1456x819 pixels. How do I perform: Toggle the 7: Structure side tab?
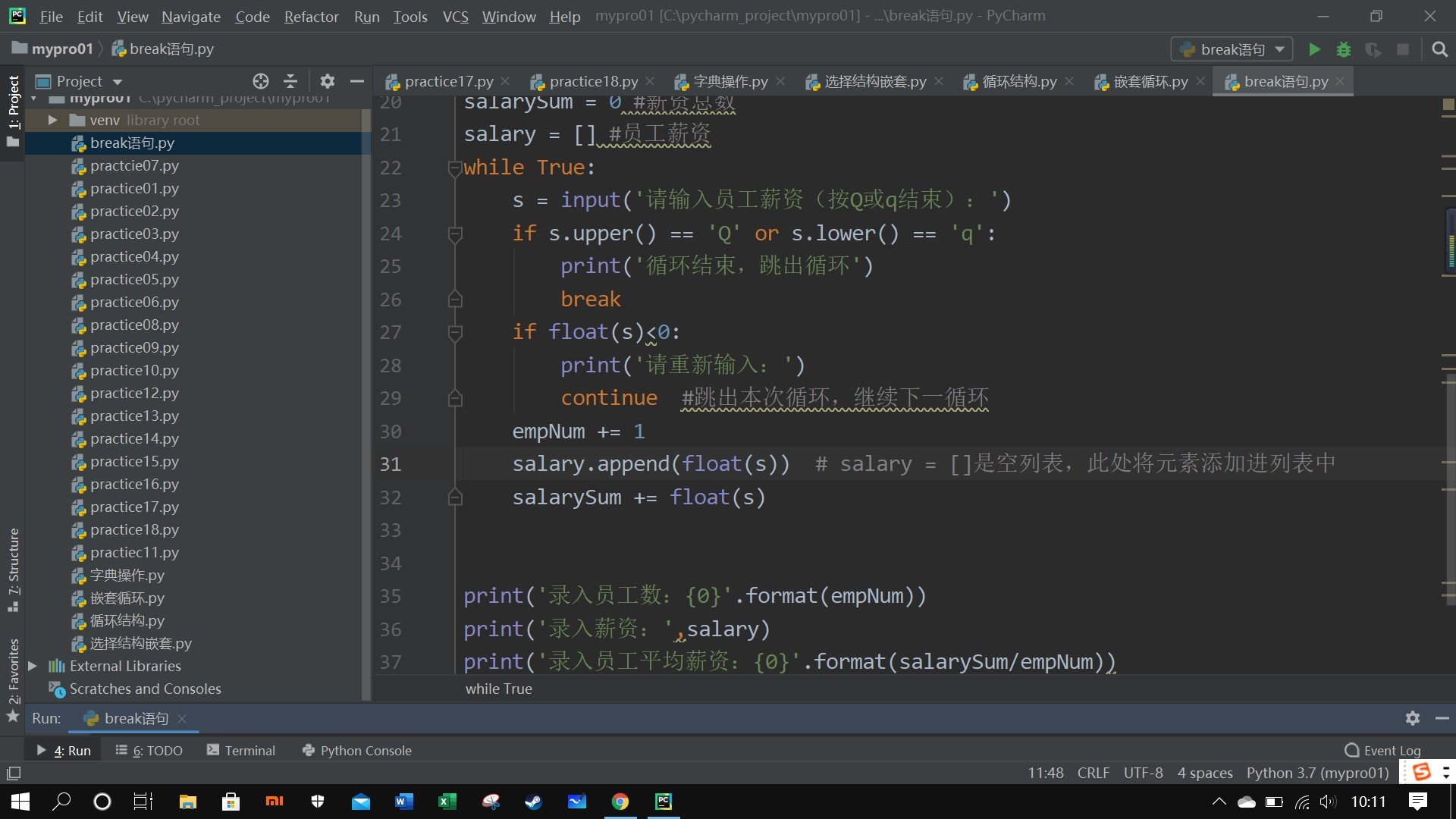[x=13, y=569]
